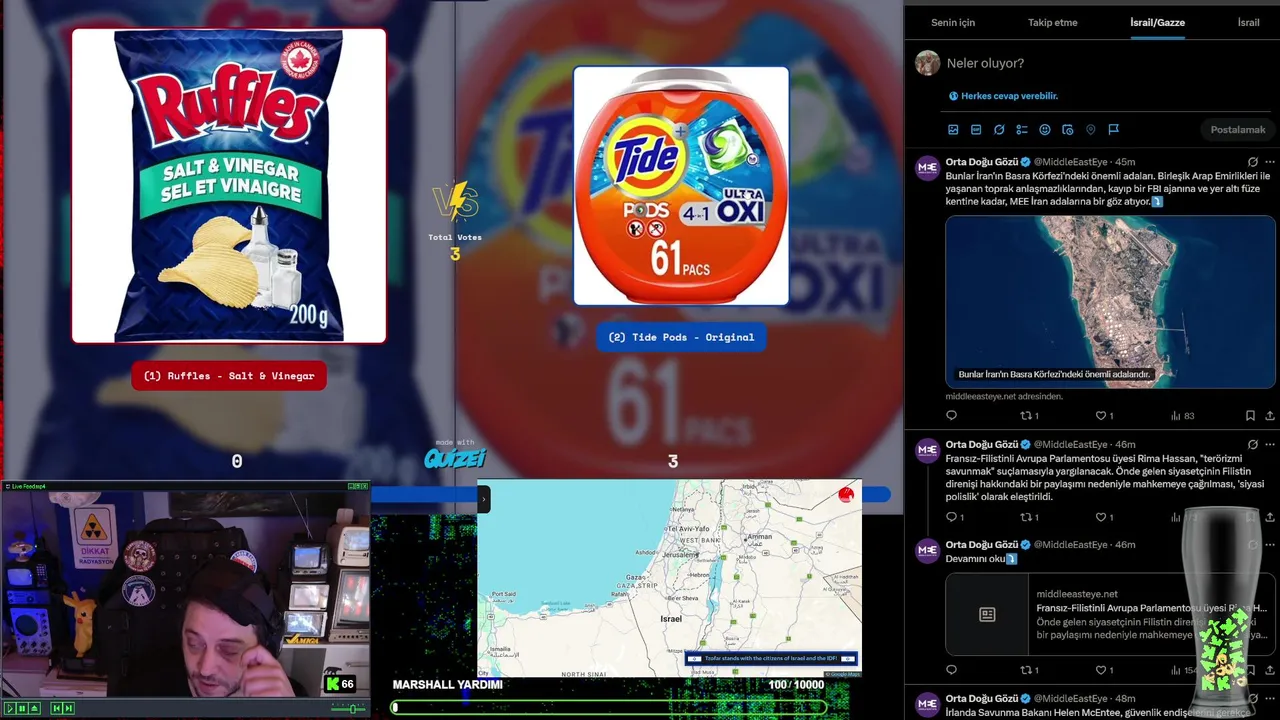The image size is (1280, 720).
Task: Tag location on the post
Action: pyautogui.click(x=1091, y=130)
